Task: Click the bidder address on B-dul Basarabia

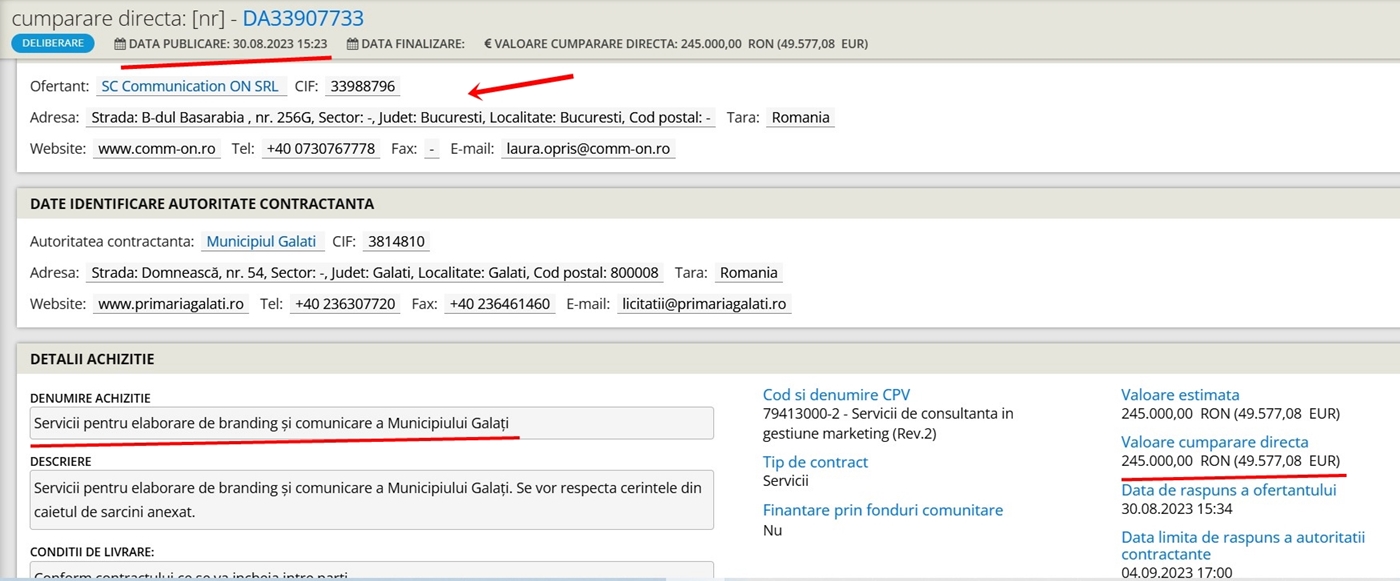Action: (x=401, y=118)
